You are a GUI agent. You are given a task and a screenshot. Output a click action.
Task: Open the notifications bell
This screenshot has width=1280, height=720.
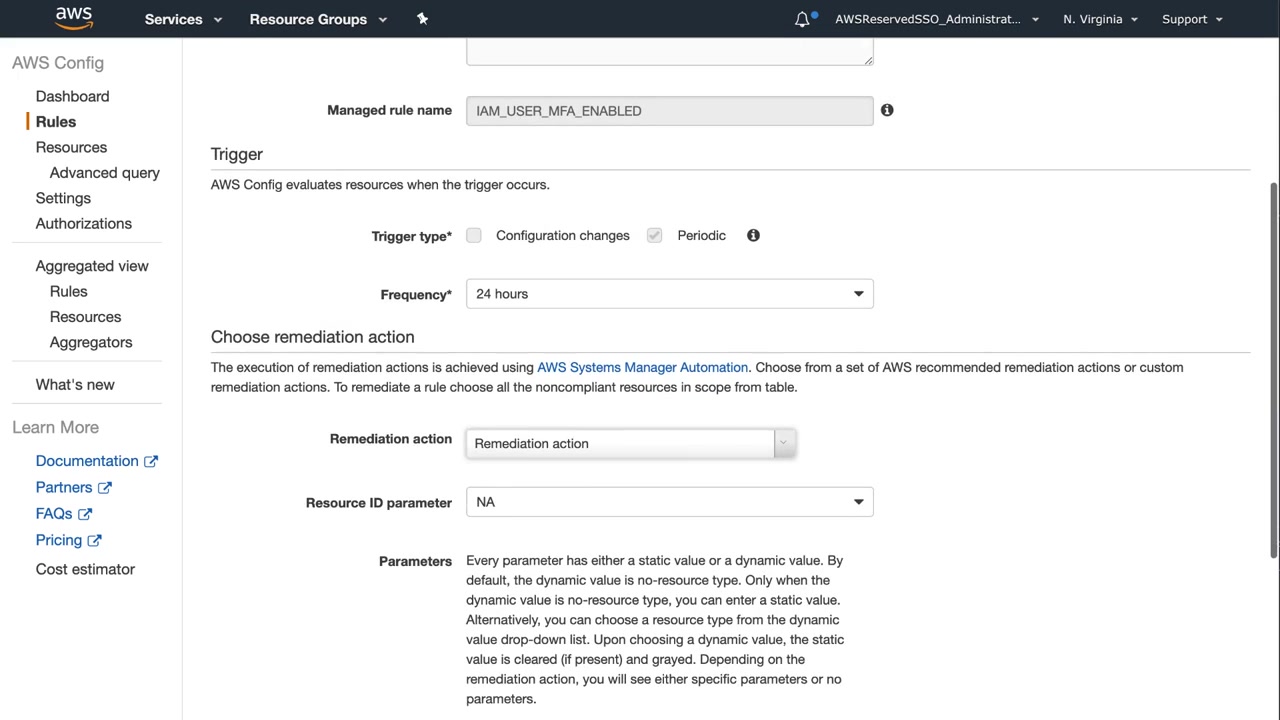point(802,19)
